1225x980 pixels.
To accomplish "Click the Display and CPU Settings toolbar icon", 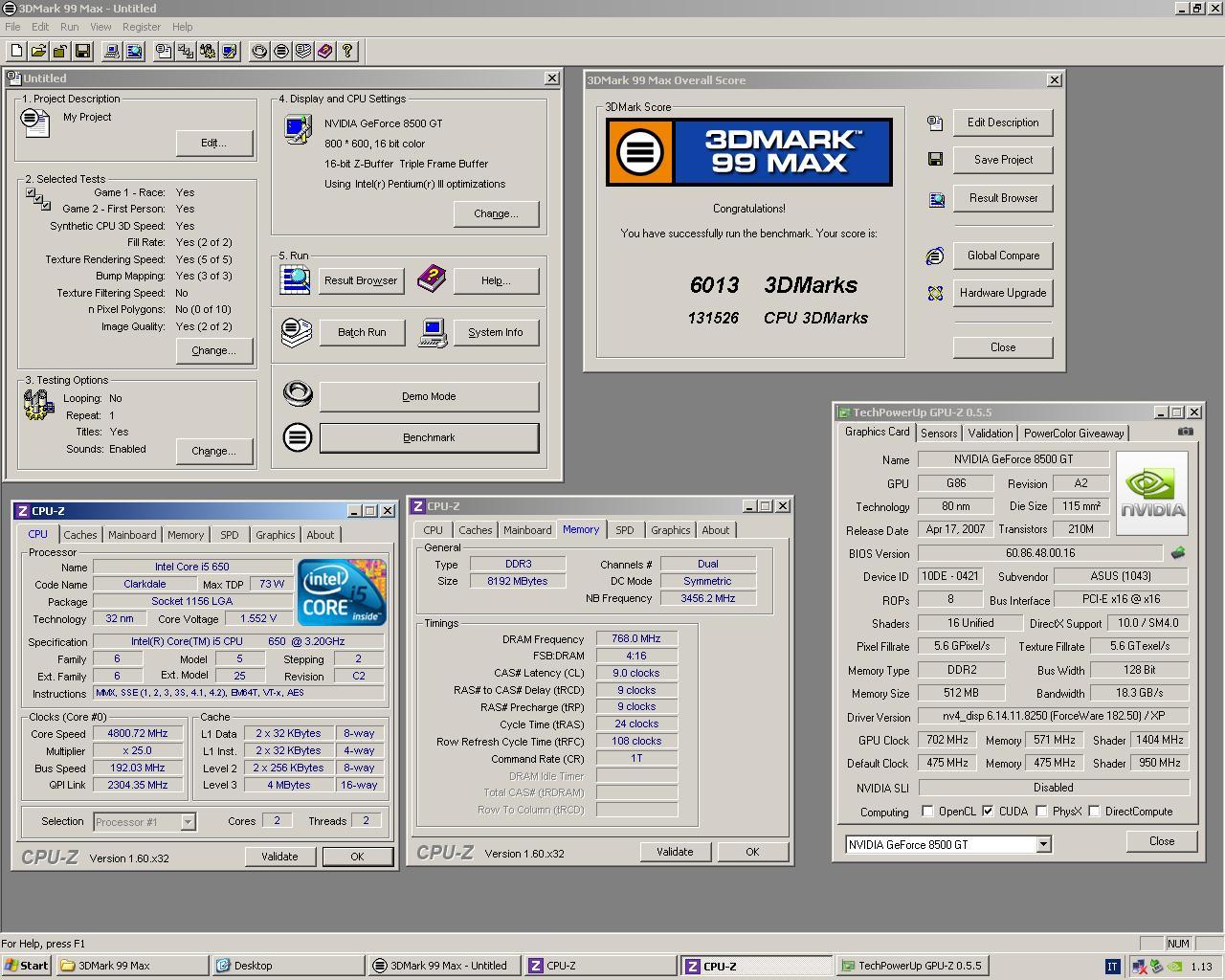I will point(230,52).
